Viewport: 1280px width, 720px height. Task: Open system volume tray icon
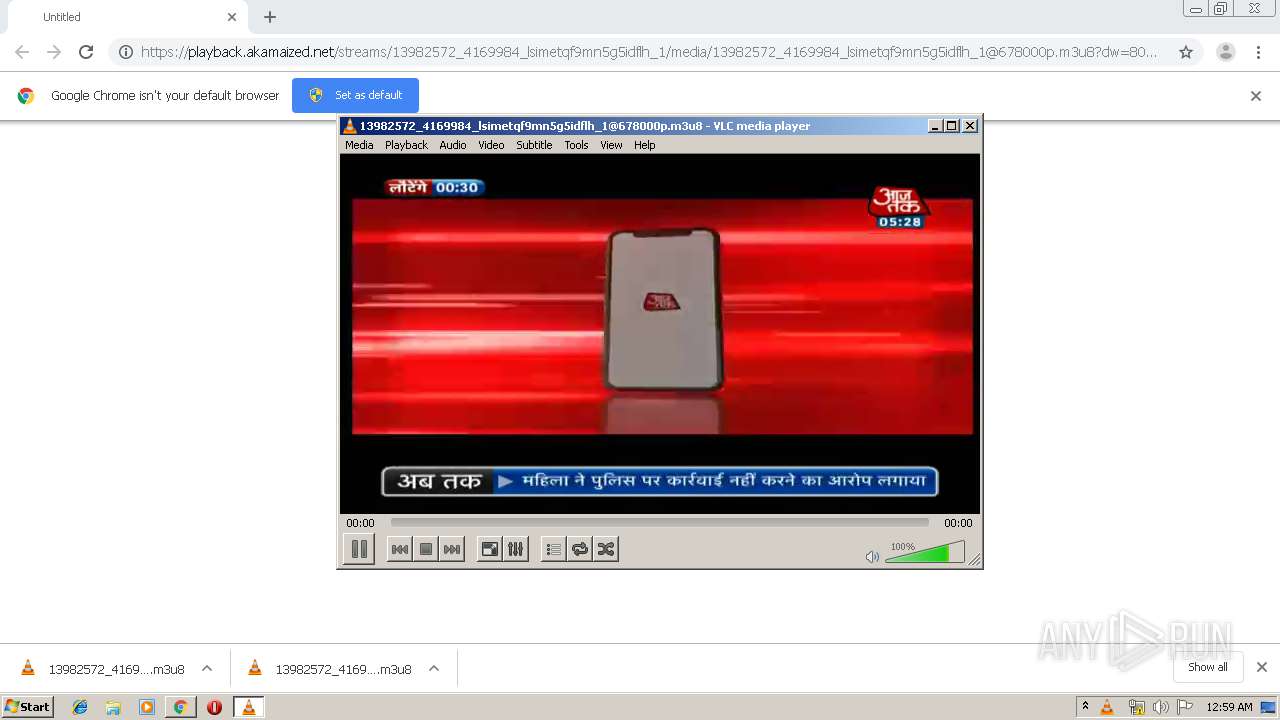coord(1160,707)
